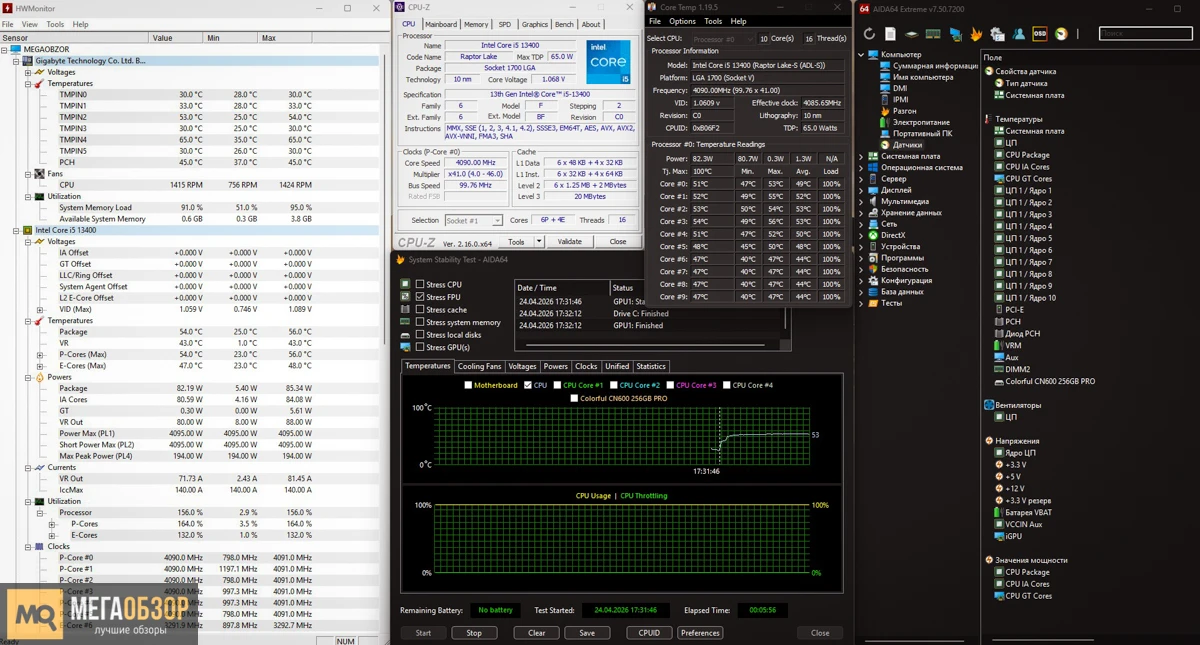This screenshot has height=645, width=1200.
Task: Enable the Stress CPU checkbox
Action: tap(420, 285)
